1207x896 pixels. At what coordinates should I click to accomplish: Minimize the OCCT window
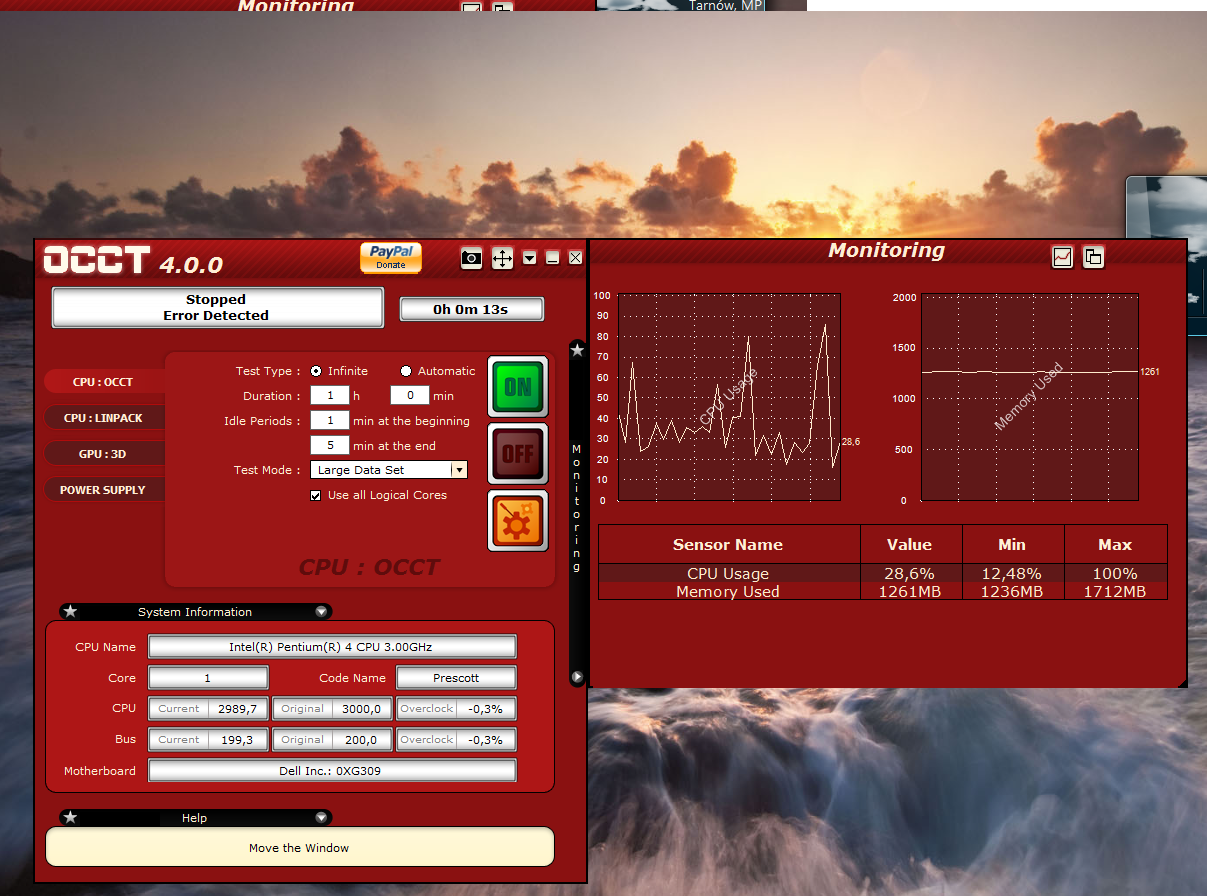click(553, 258)
